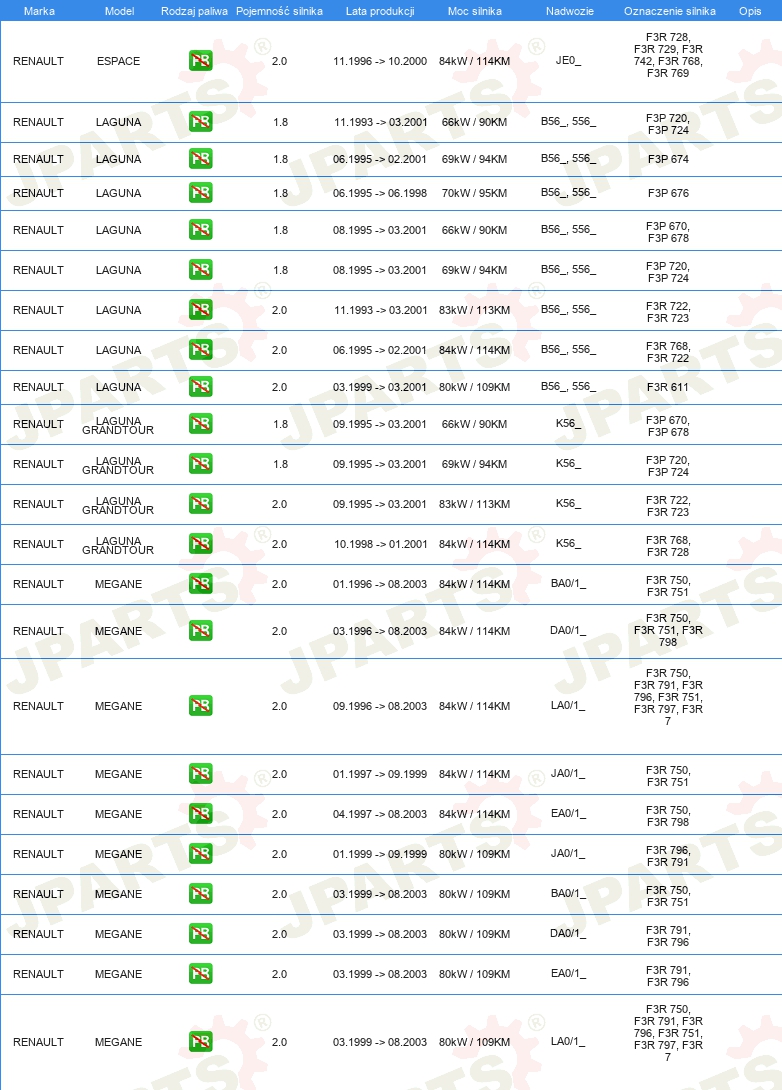Image resolution: width=782 pixels, height=1090 pixels.
Task: Click the JE0_ body code cell
Action: coord(568,61)
